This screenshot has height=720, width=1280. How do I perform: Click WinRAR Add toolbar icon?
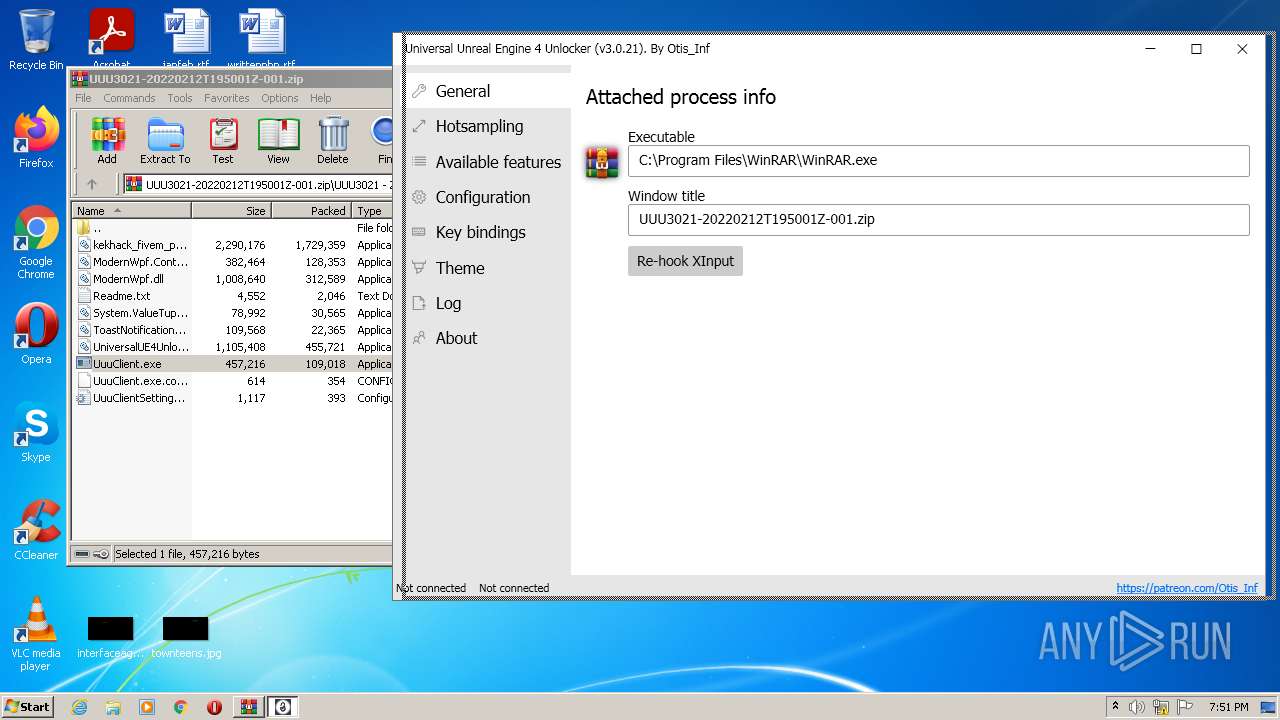[107, 140]
